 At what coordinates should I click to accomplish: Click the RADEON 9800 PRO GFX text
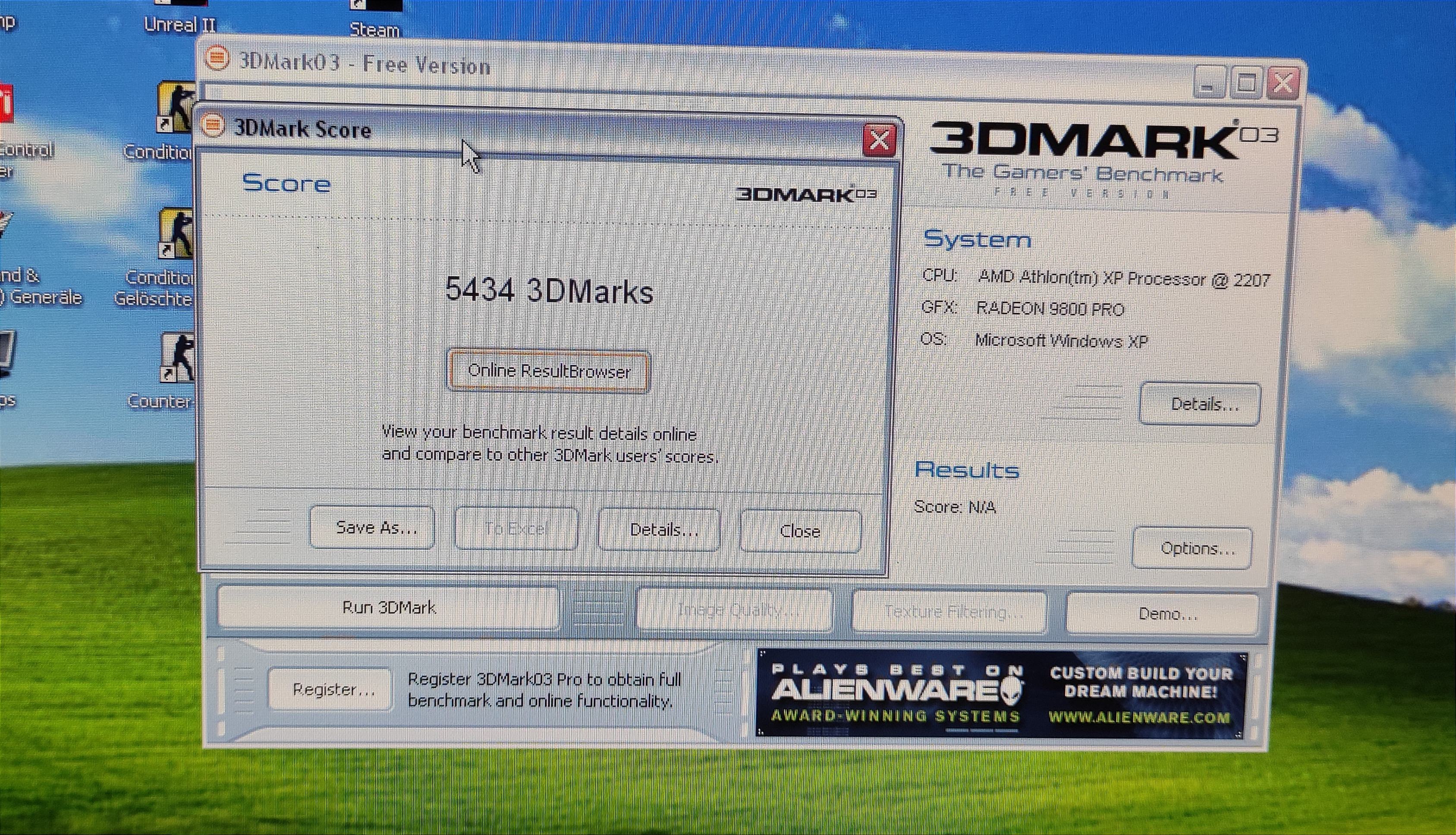point(1050,309)
